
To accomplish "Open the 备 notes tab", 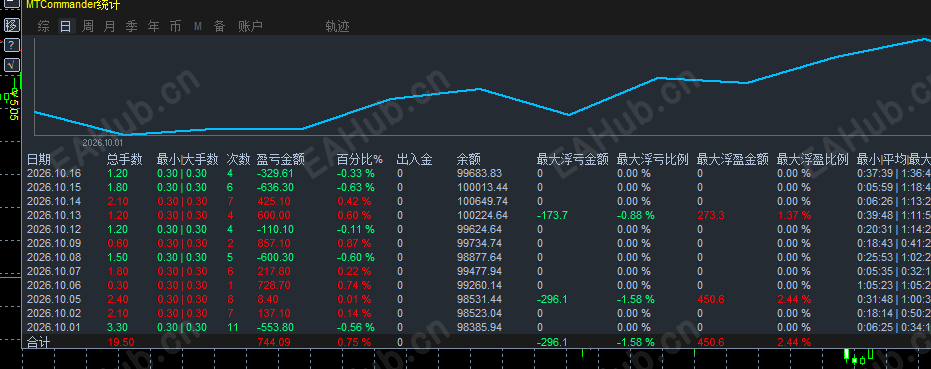I will tap(220, 26).
